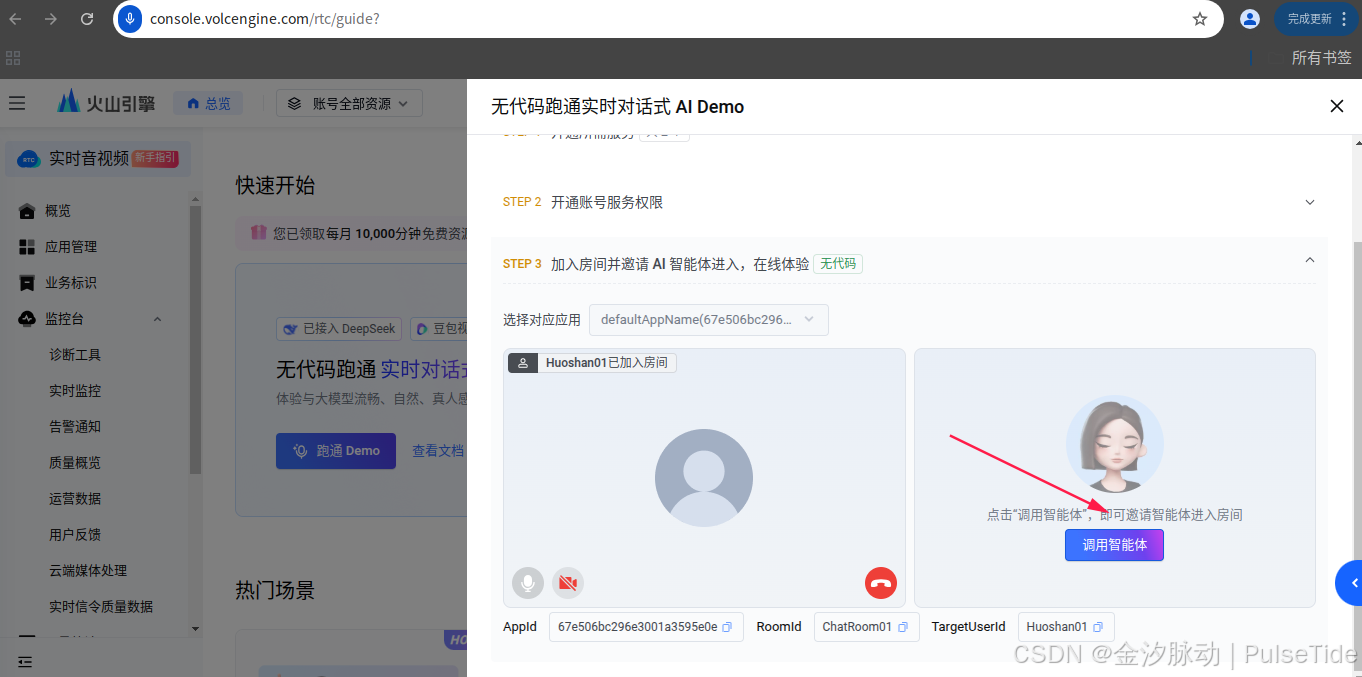
Task: Click the 实时音视频 product header
Action: [x=98, y=158]
